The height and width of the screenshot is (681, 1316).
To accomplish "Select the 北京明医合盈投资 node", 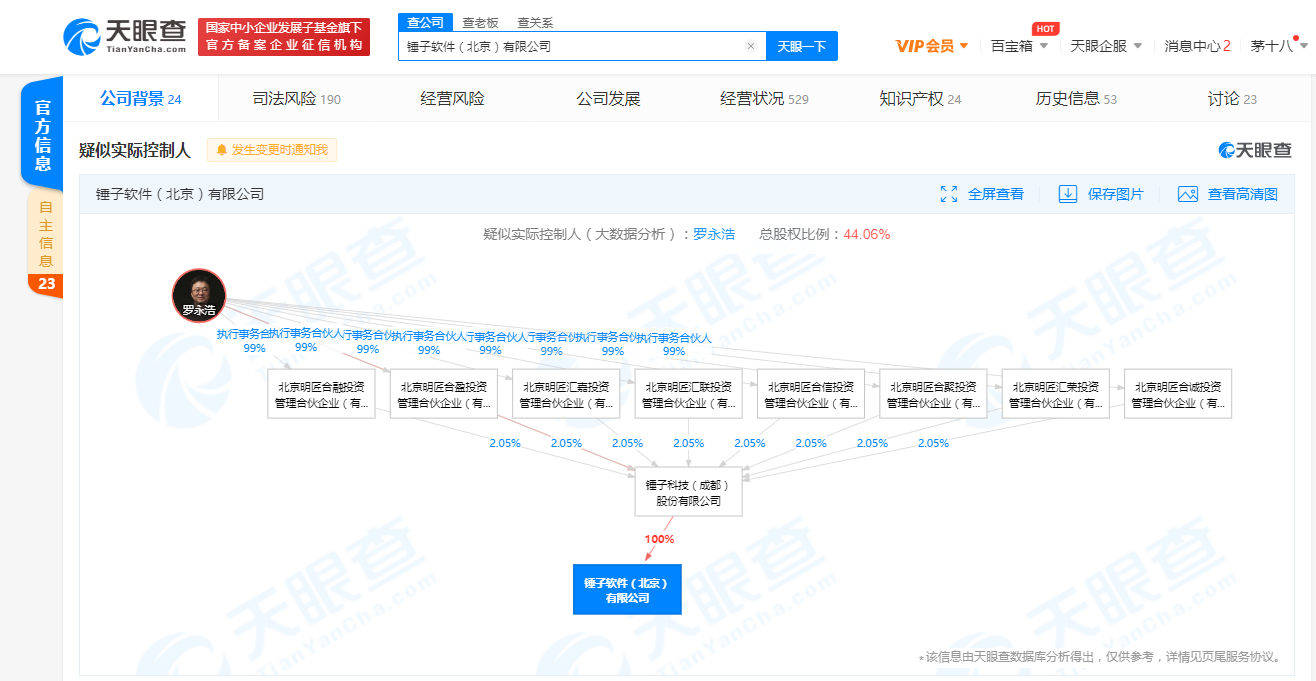I will (443, 394).
